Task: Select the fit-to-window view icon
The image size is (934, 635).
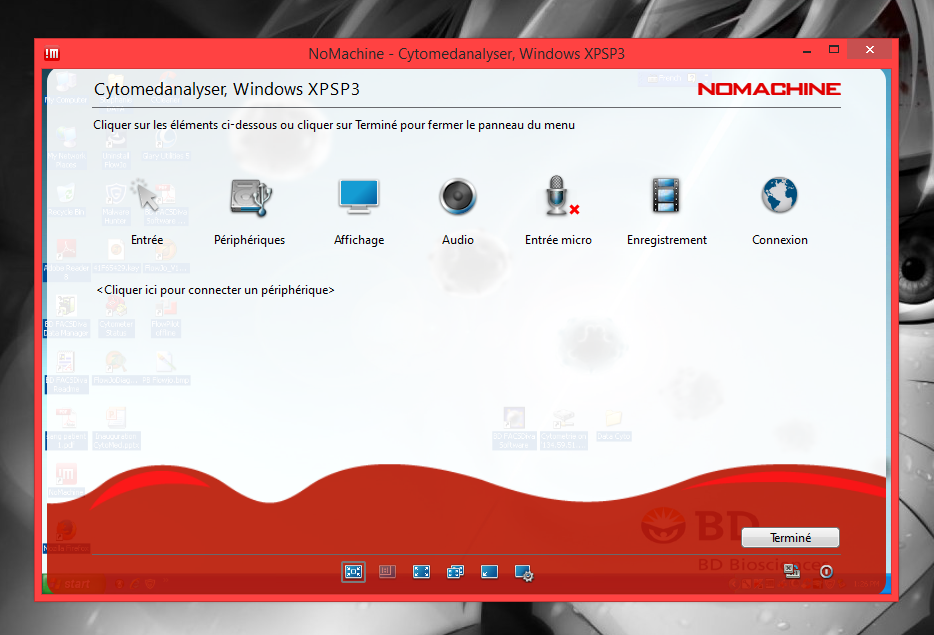Action: [353, 572]
